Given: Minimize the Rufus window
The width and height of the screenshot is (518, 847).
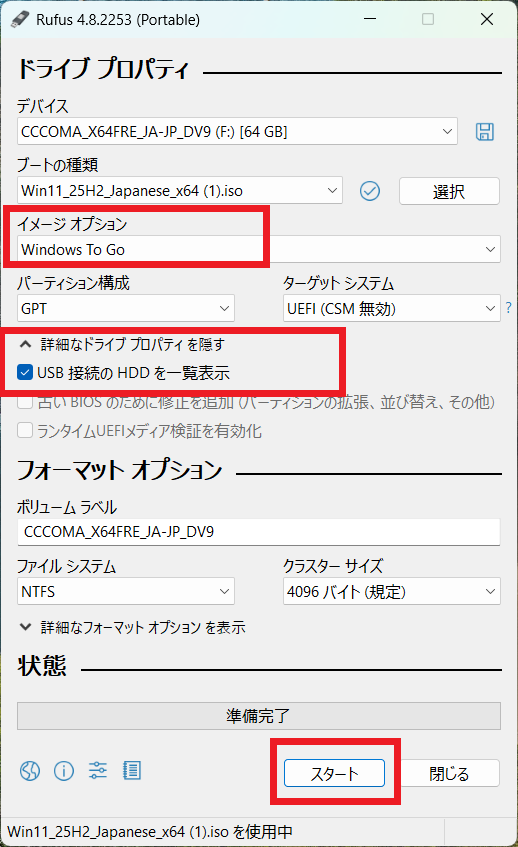Looking at the screenshot, I should (x=370, y=19).
